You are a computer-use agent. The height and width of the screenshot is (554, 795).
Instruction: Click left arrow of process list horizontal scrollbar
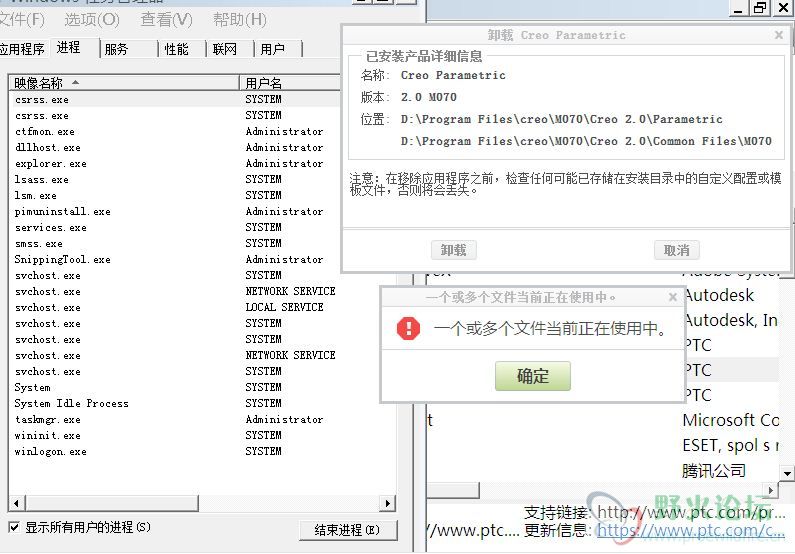[16, 503]
